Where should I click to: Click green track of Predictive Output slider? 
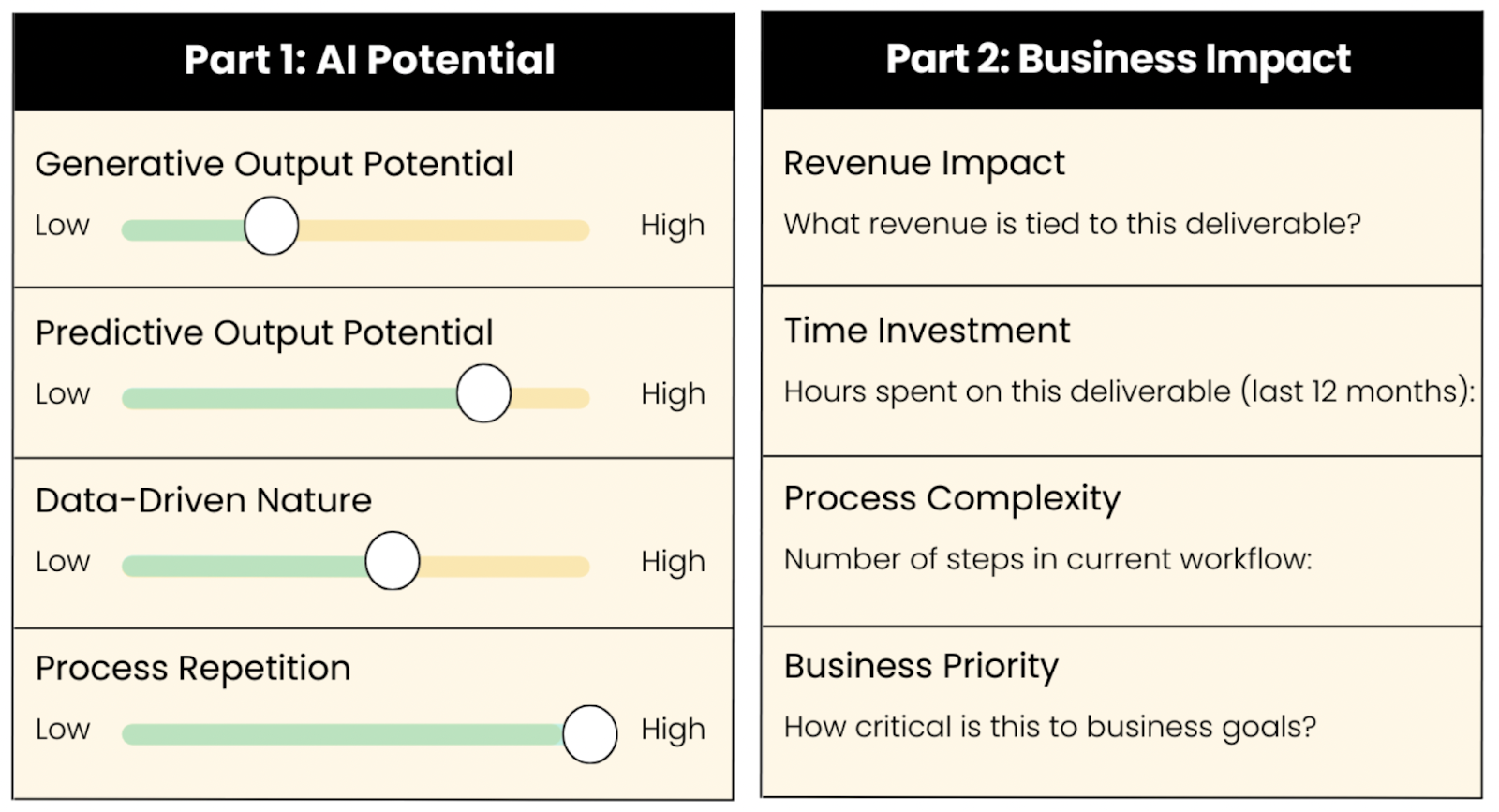tap(289, 399)
